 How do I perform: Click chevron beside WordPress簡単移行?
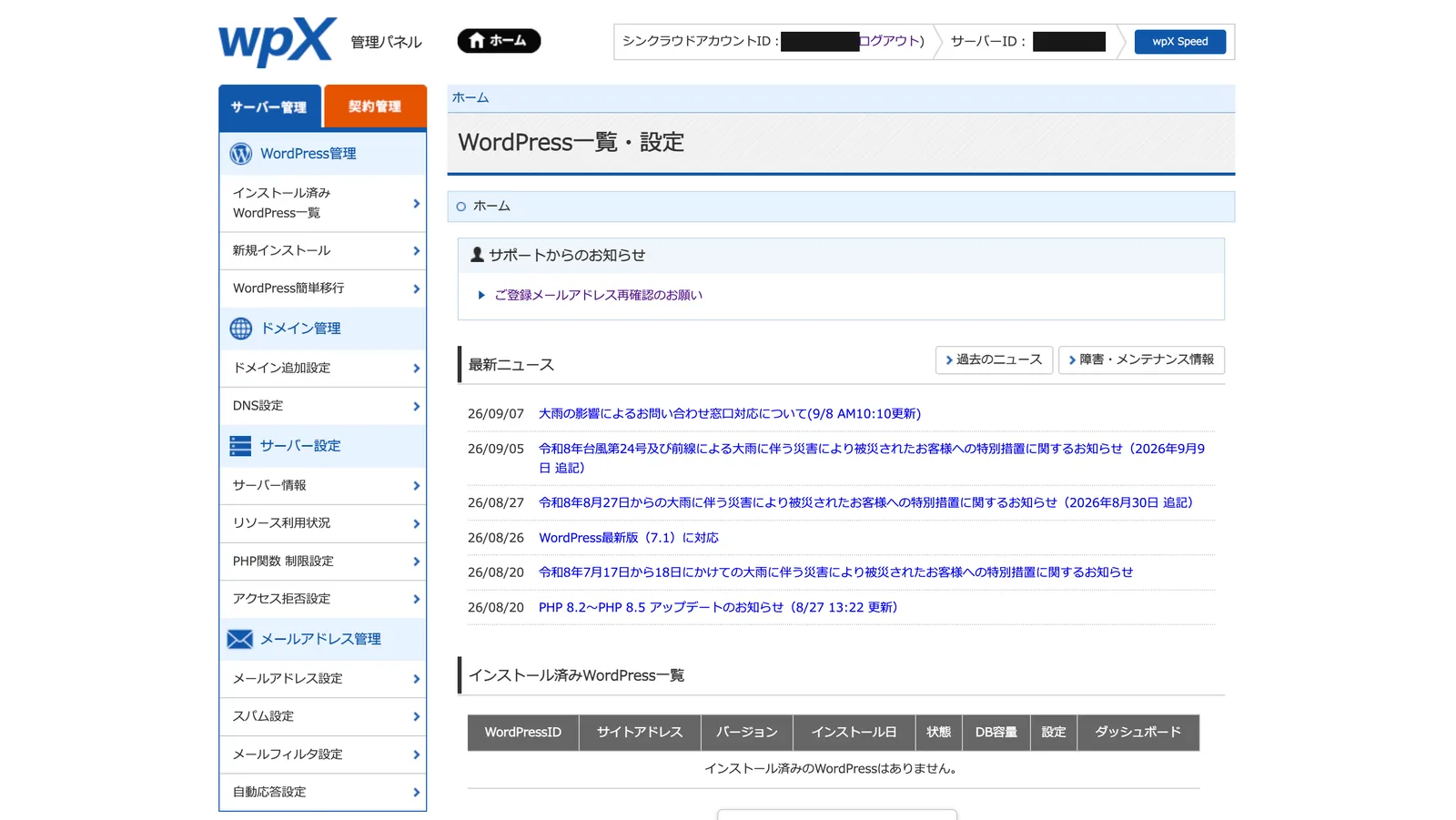pos(416,289)
